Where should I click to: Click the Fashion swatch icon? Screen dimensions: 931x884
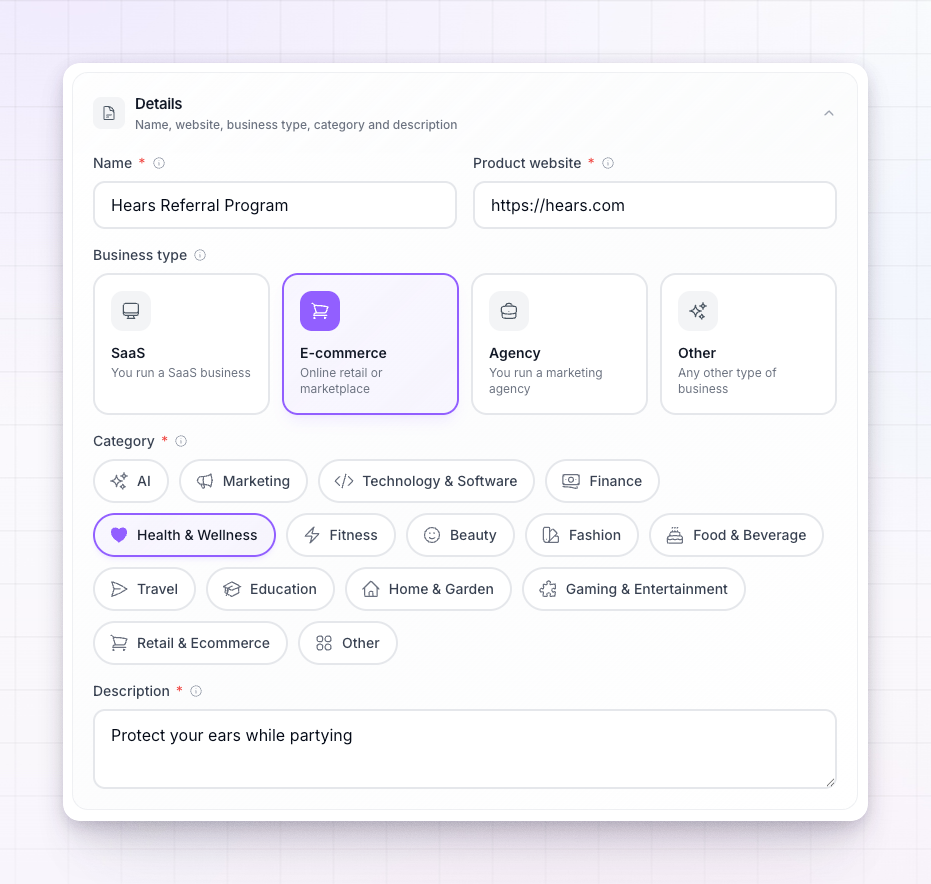pyautogui.click(x=551, y=535)
